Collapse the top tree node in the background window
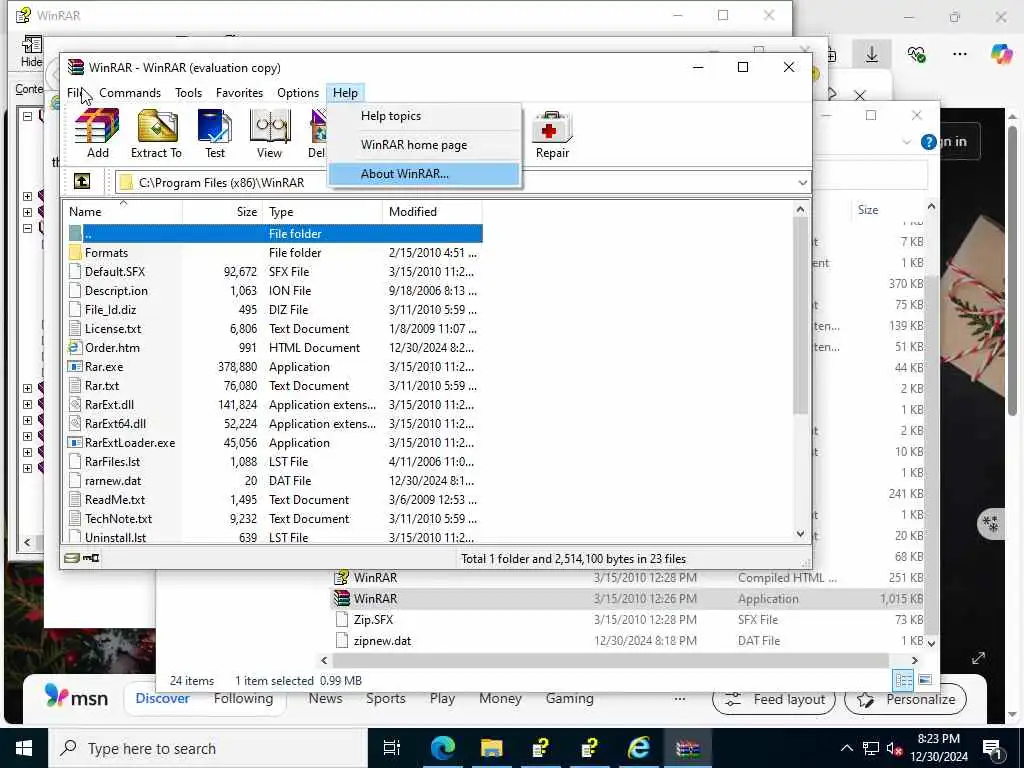The width and height of the screenshot is (1024, 768). 27,116
